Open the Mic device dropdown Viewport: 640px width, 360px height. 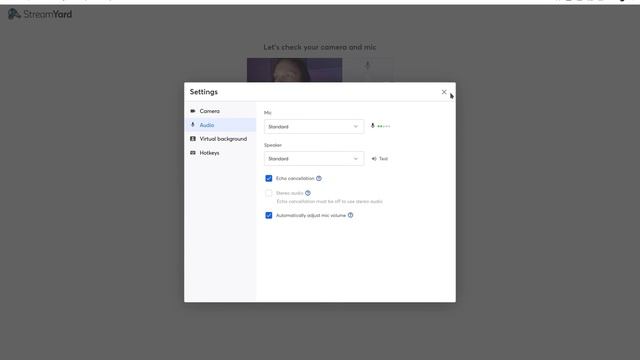313,127
